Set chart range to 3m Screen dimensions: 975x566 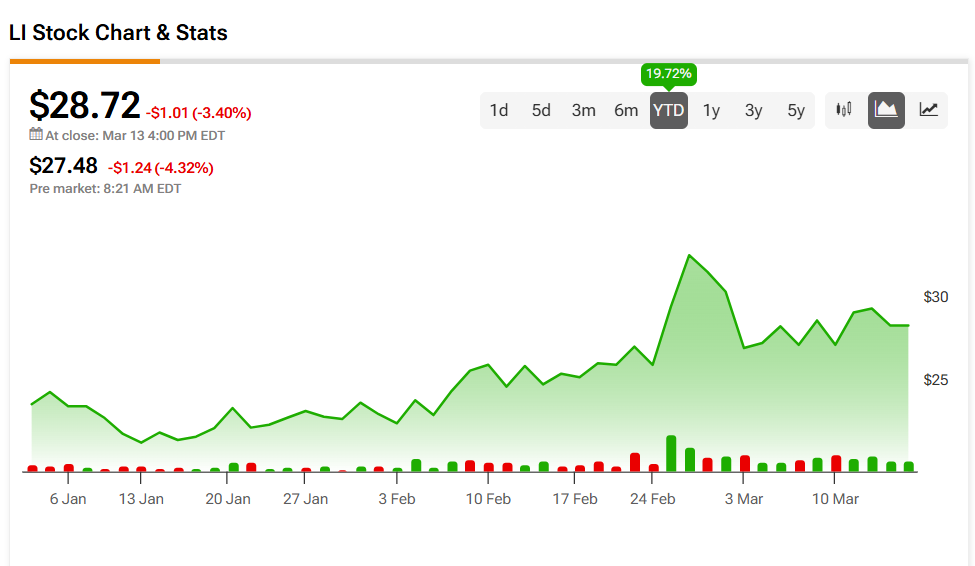tap(584, 110)
